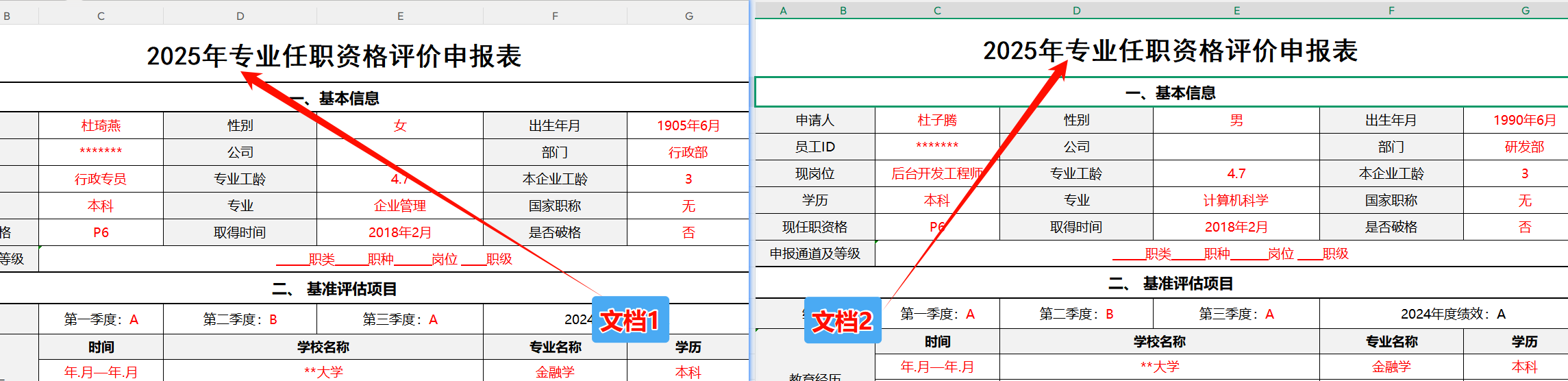Select 二、基准评估项目 heading in right document
Viewport: 1568px width, 381px height.
tap(1171, 283)
